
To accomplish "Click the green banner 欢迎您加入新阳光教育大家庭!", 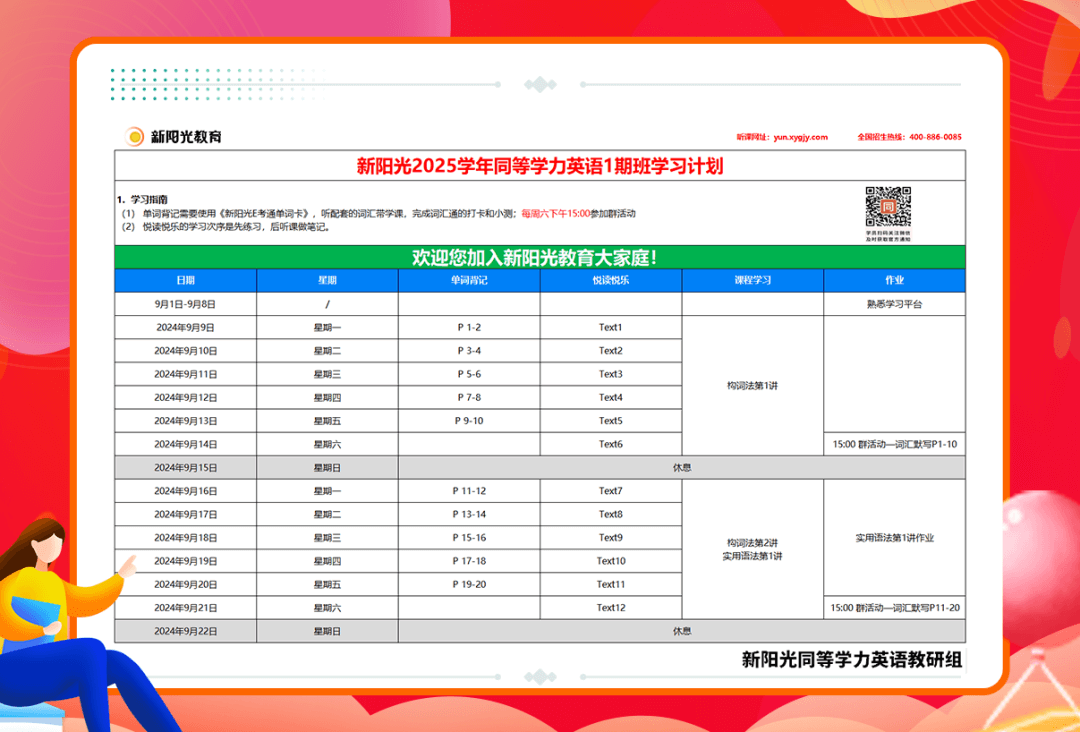I will 540,258.
